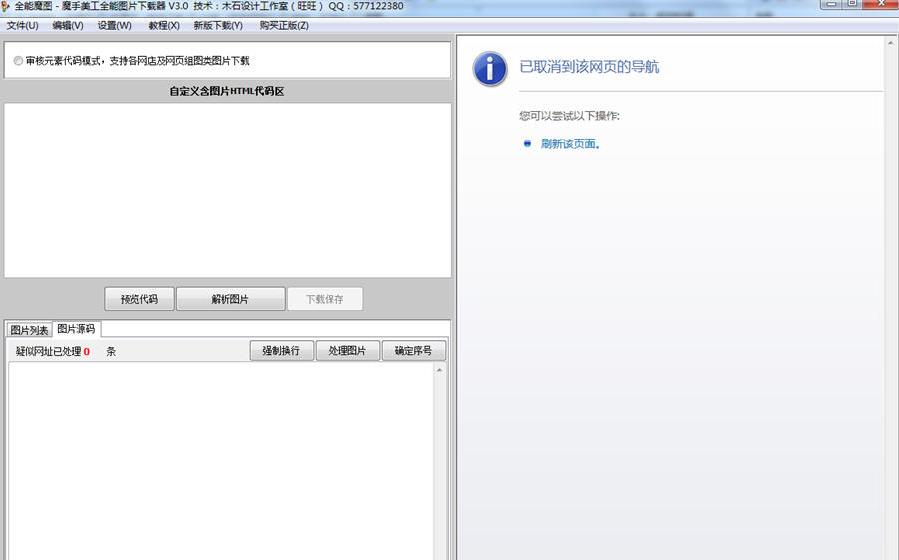Image resolution: width=899 pixels, height=560 pixels.
Task: Click the 您可以尝试以下操作 text
Action: (569, 116)
